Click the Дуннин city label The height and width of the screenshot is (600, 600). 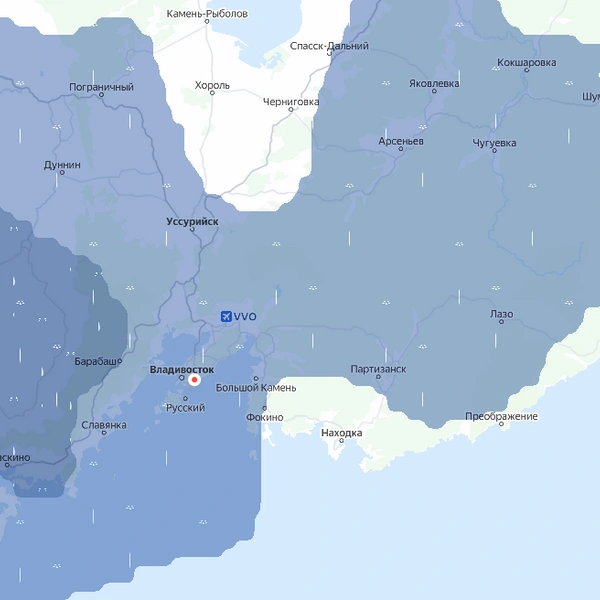pos(62,165)
